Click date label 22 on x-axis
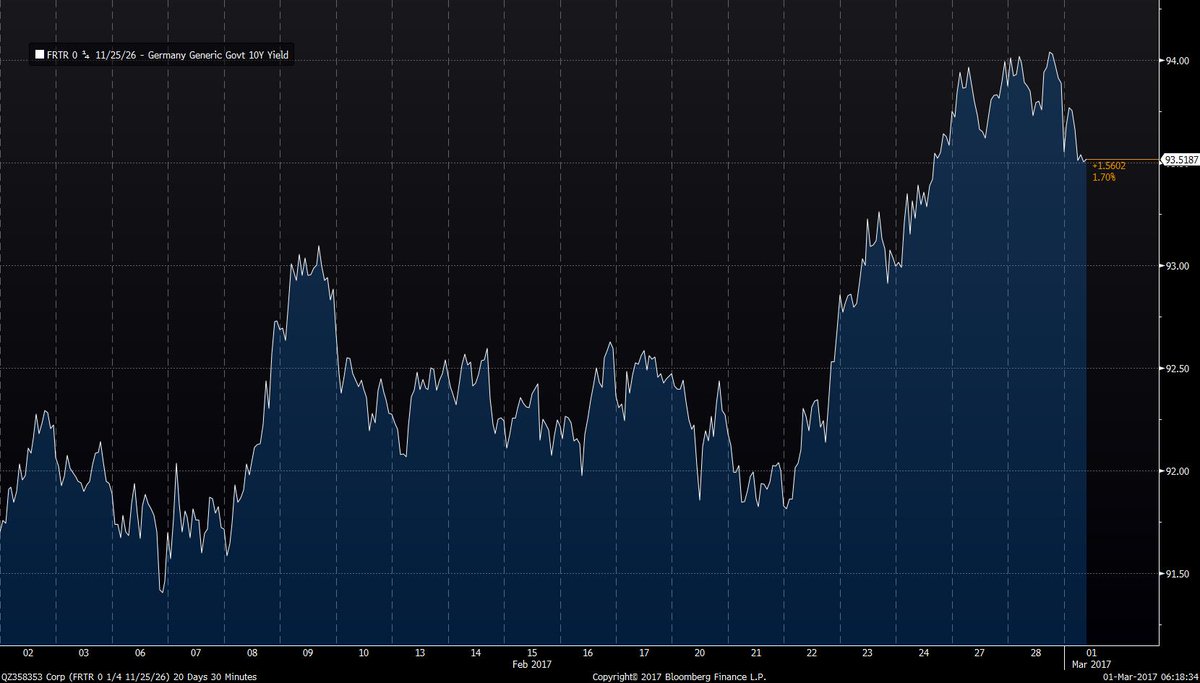 click(812, 652)
